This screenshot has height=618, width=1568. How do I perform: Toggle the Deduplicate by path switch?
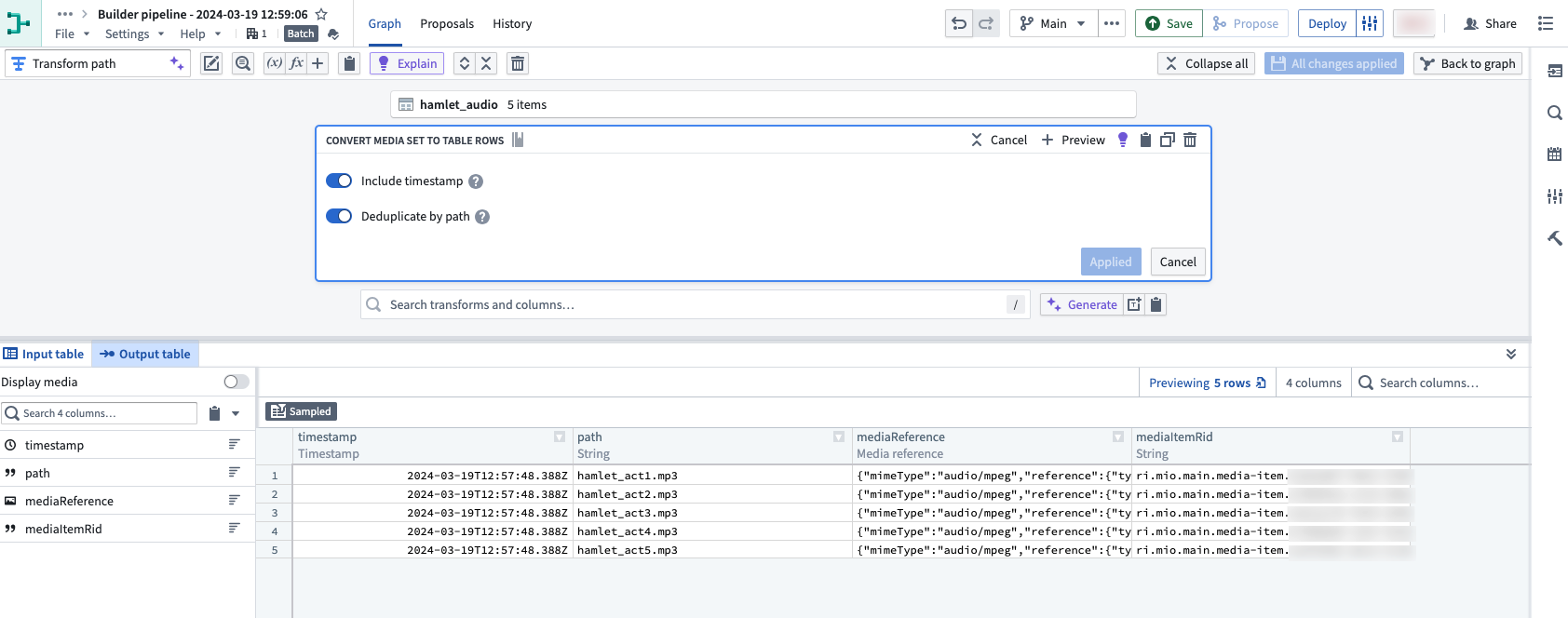click(339, 216)
